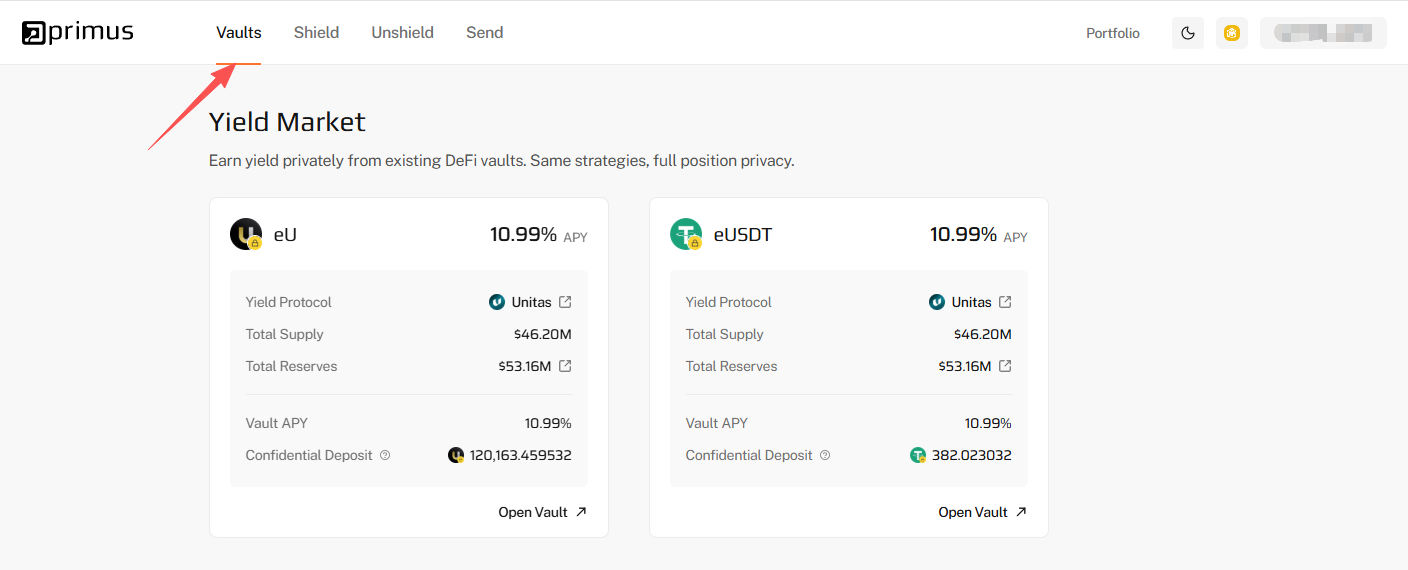Click the Unitas protocol name in eUSDT card
The image size is (1408, 570).
coord(971,302)
